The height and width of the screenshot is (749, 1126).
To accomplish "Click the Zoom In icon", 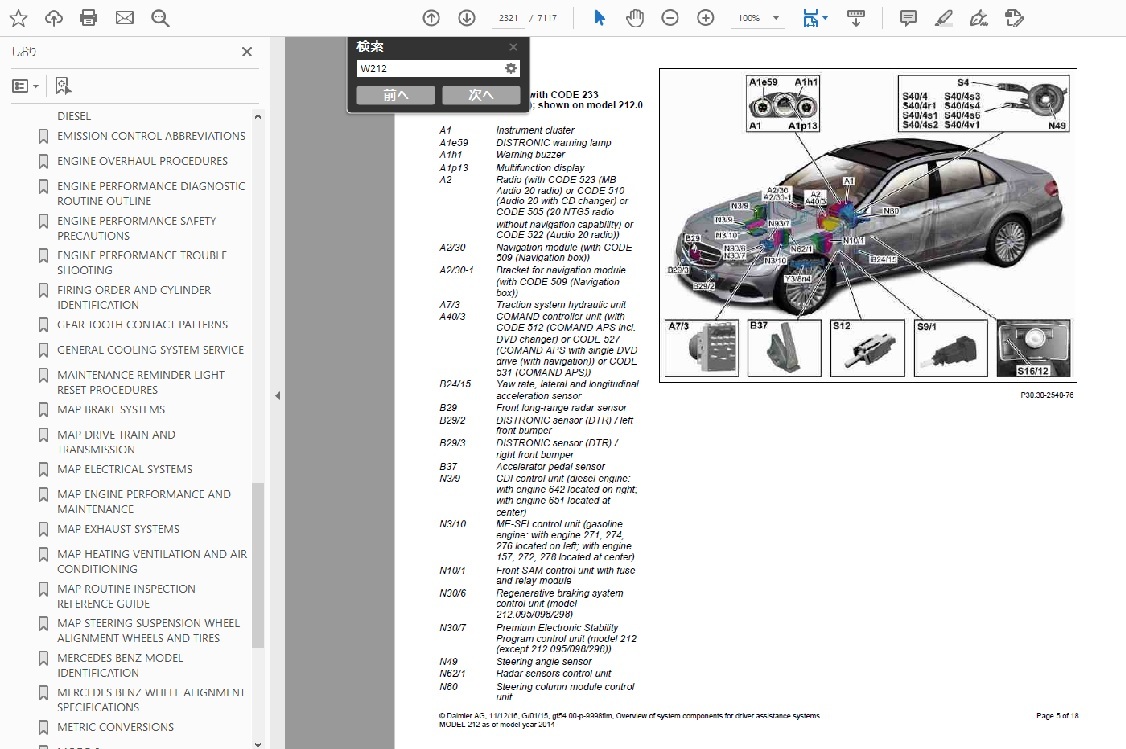I will tap(705, 17).
